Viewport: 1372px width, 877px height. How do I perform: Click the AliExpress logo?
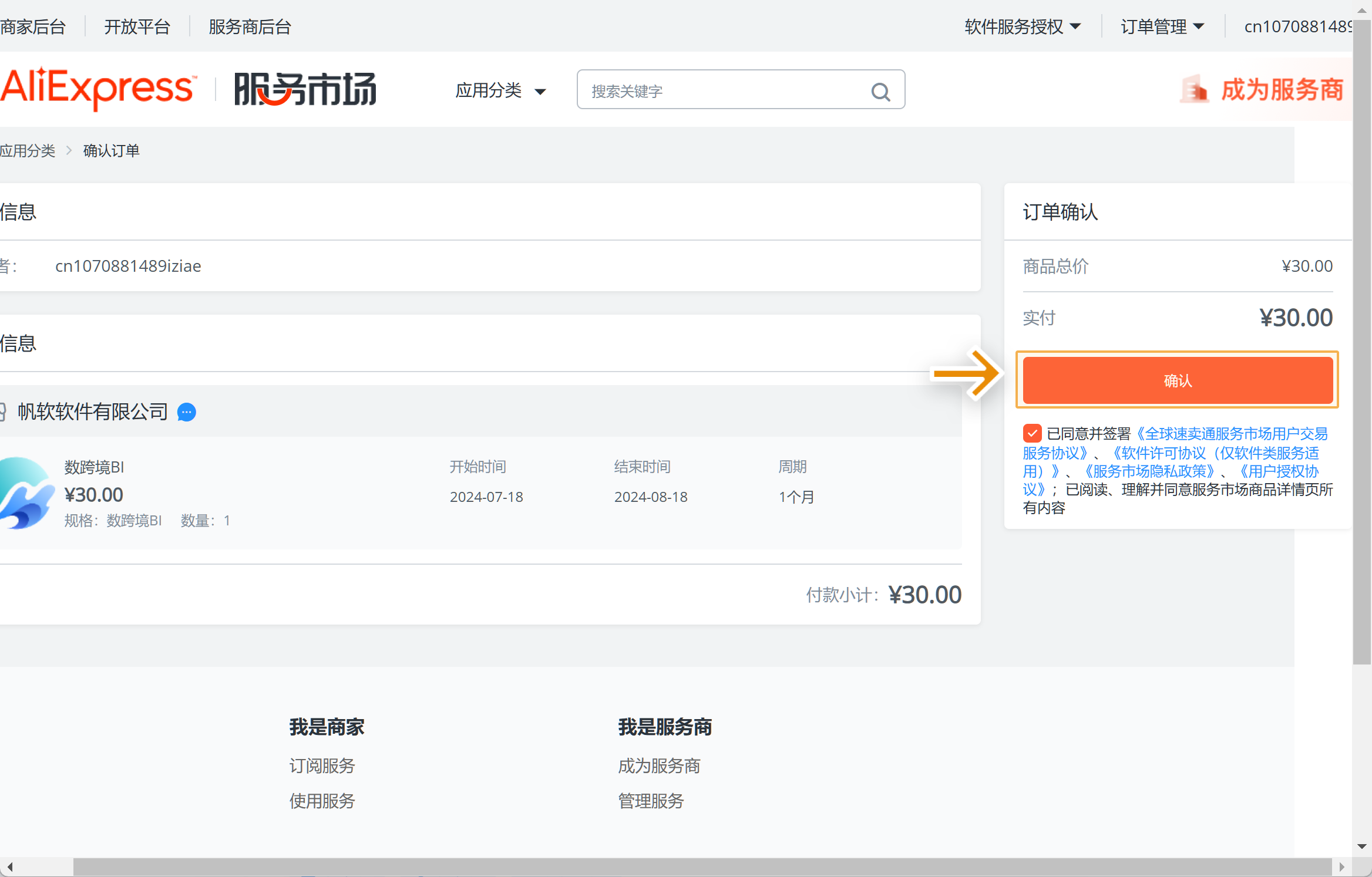(x=97, y=88)
